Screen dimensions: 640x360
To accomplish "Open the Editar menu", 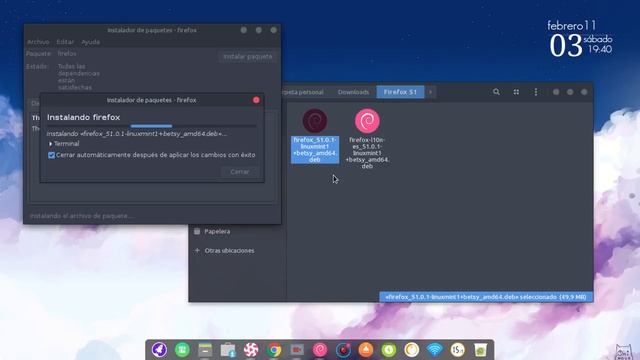I will pyautogui.click(x=65, y=42).
